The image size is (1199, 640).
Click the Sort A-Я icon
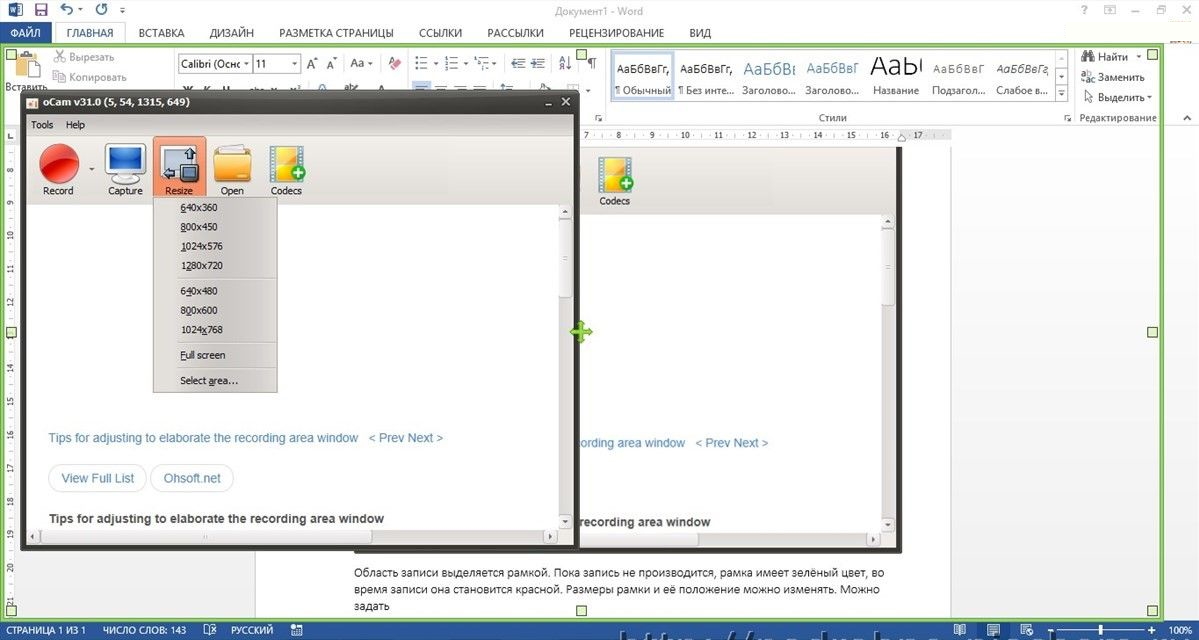pos(565,63)
